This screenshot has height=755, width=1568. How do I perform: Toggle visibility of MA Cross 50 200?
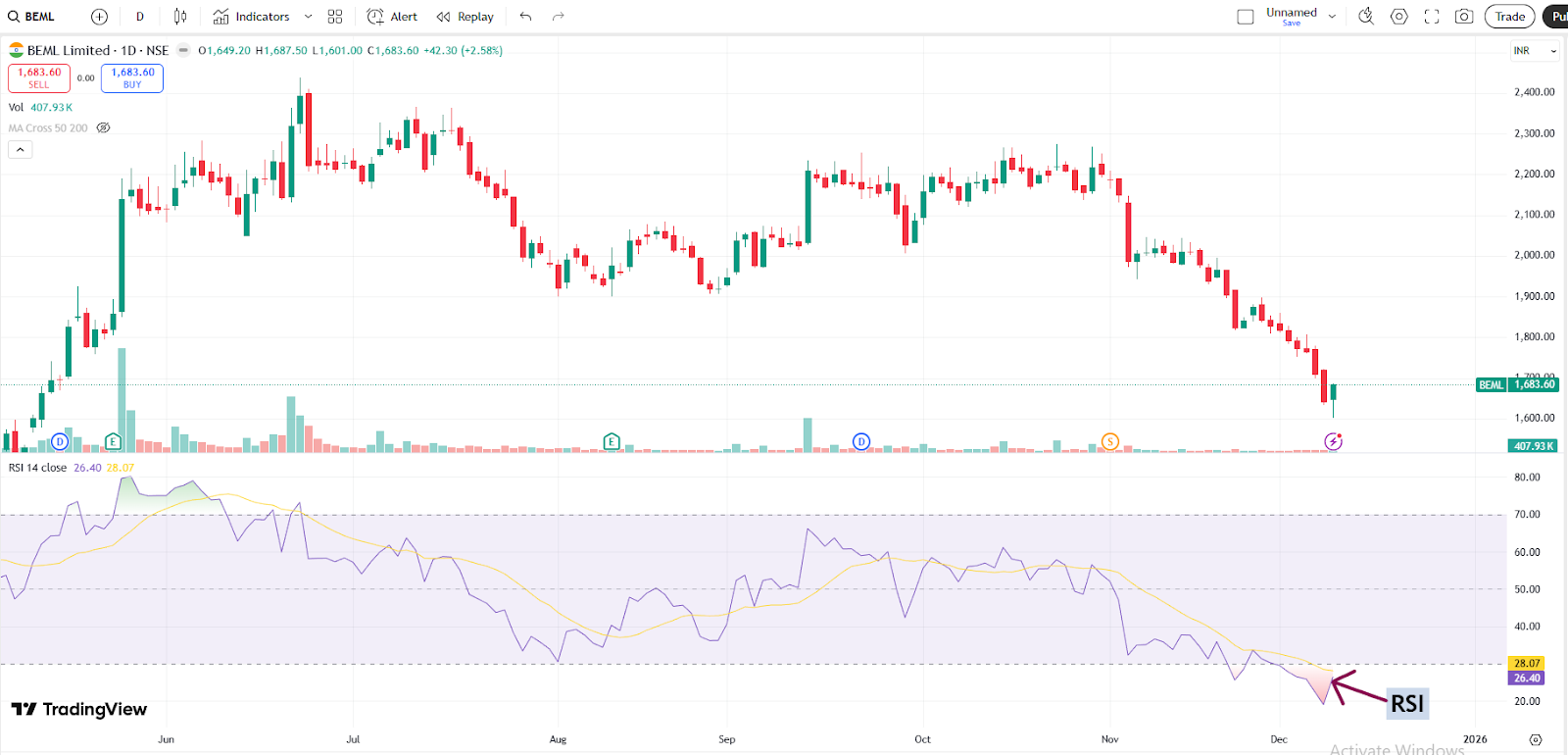[x=103, y=128]
